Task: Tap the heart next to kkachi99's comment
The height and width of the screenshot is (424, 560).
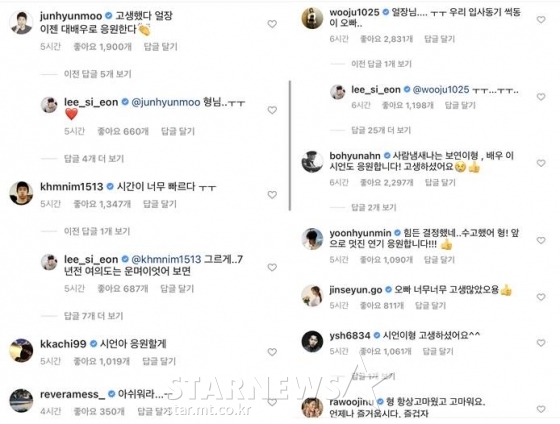Action: click(272, 352)
